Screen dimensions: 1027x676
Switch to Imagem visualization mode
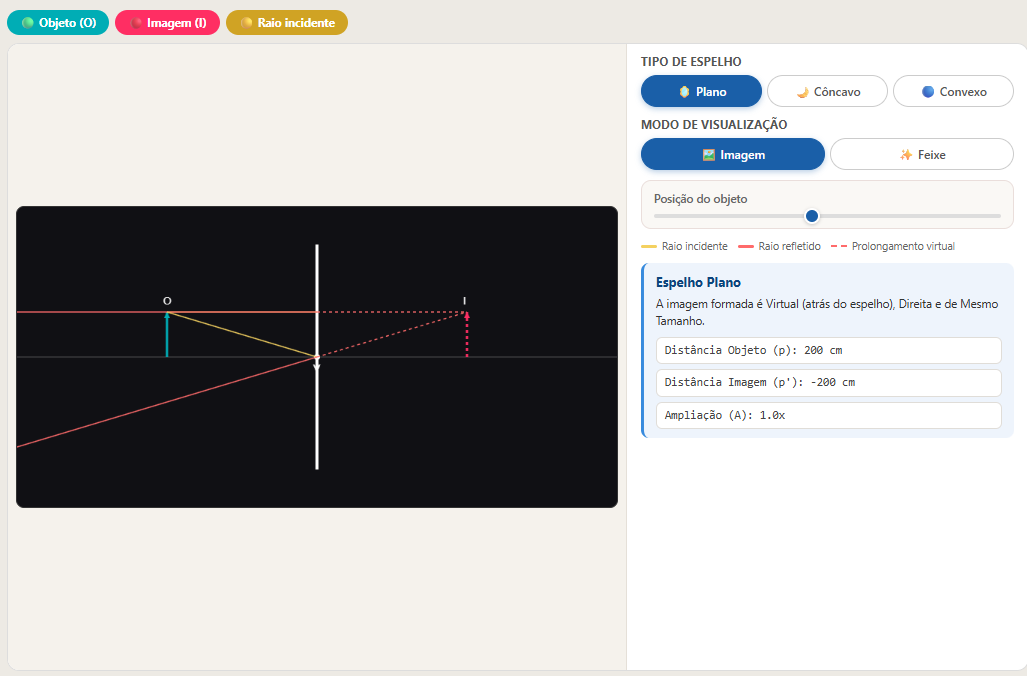[x=732, y=154]
